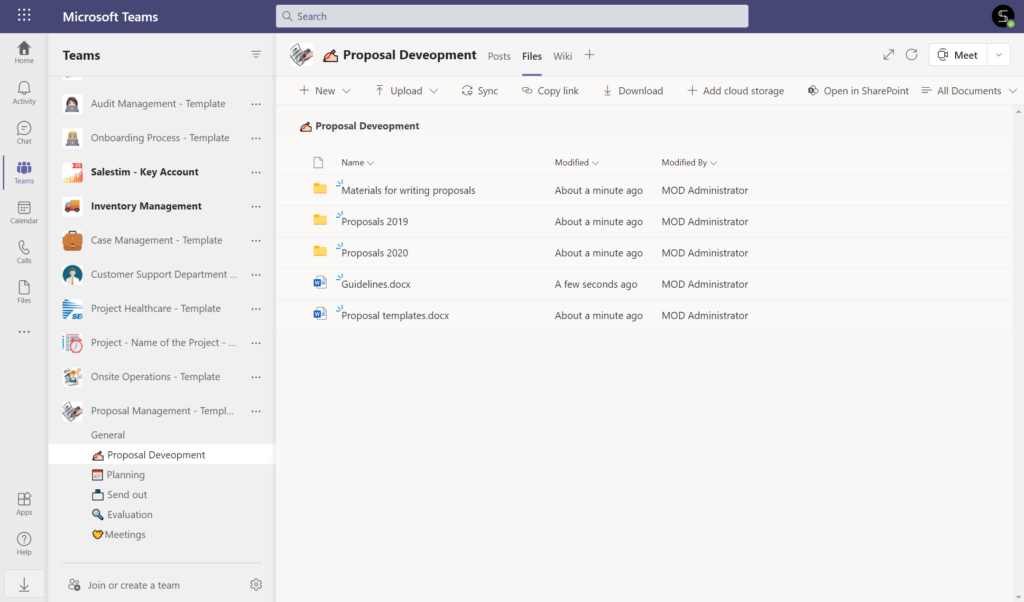Select the Proposal Deveopment channel in the sidebar
Viewport: 1024px width, 602px height.
[162, 454]
